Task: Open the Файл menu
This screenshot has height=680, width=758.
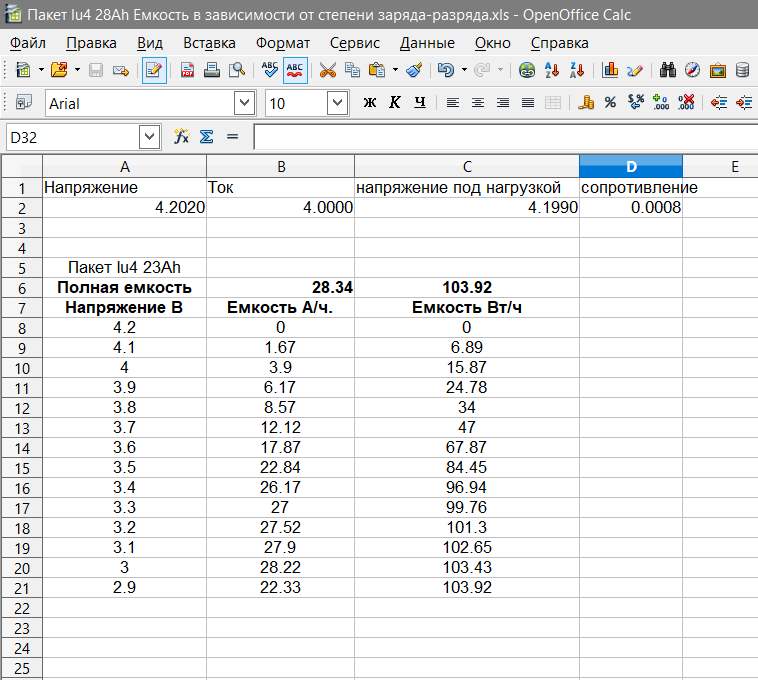Action: [x=28, y=43]
